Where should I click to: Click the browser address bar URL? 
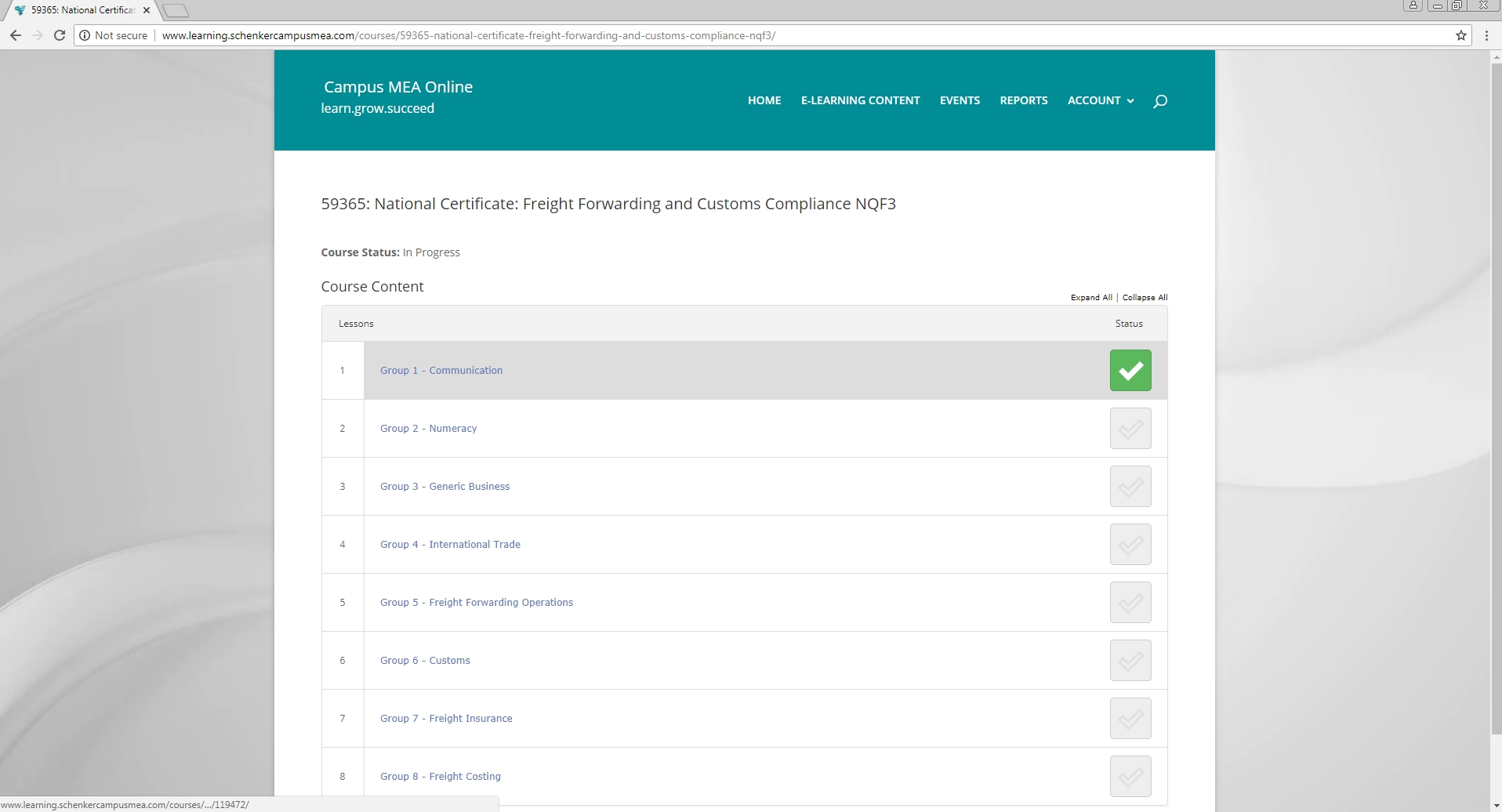point(469,35)
